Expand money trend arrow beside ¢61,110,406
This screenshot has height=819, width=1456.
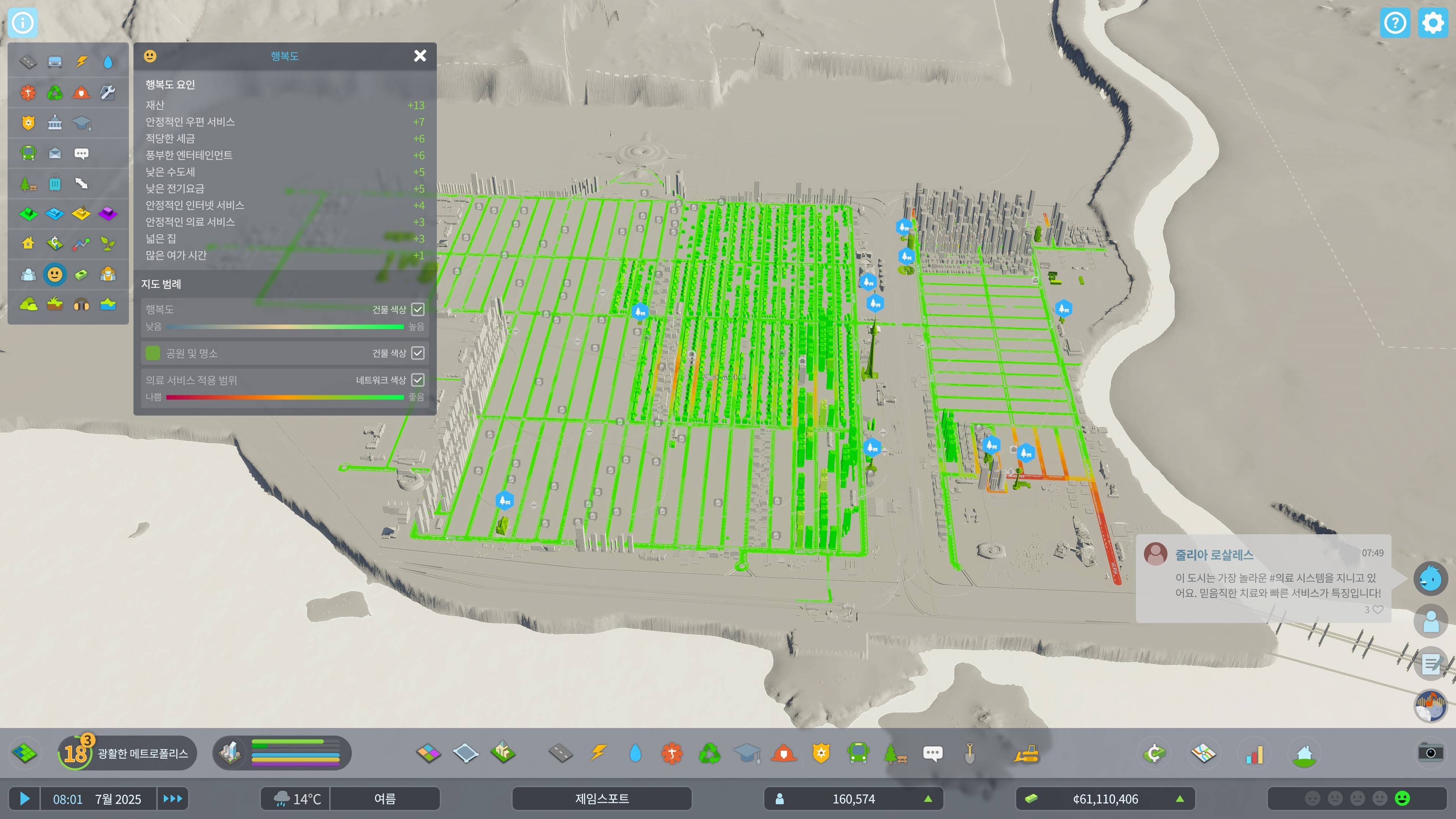(1180, 799)
